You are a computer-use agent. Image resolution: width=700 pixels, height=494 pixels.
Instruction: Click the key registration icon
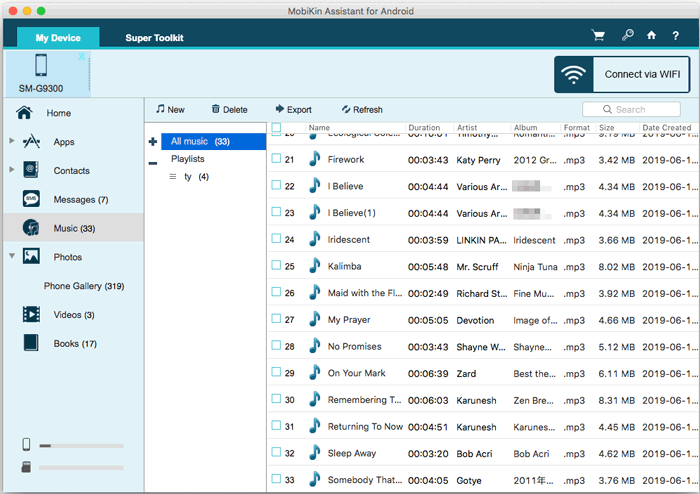pos(628,35)
